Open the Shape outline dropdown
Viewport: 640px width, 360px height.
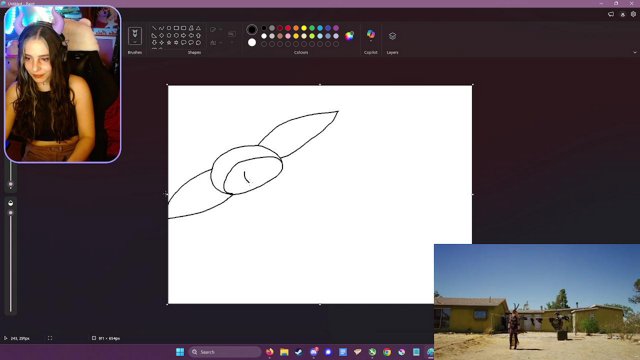pos(216,29)
